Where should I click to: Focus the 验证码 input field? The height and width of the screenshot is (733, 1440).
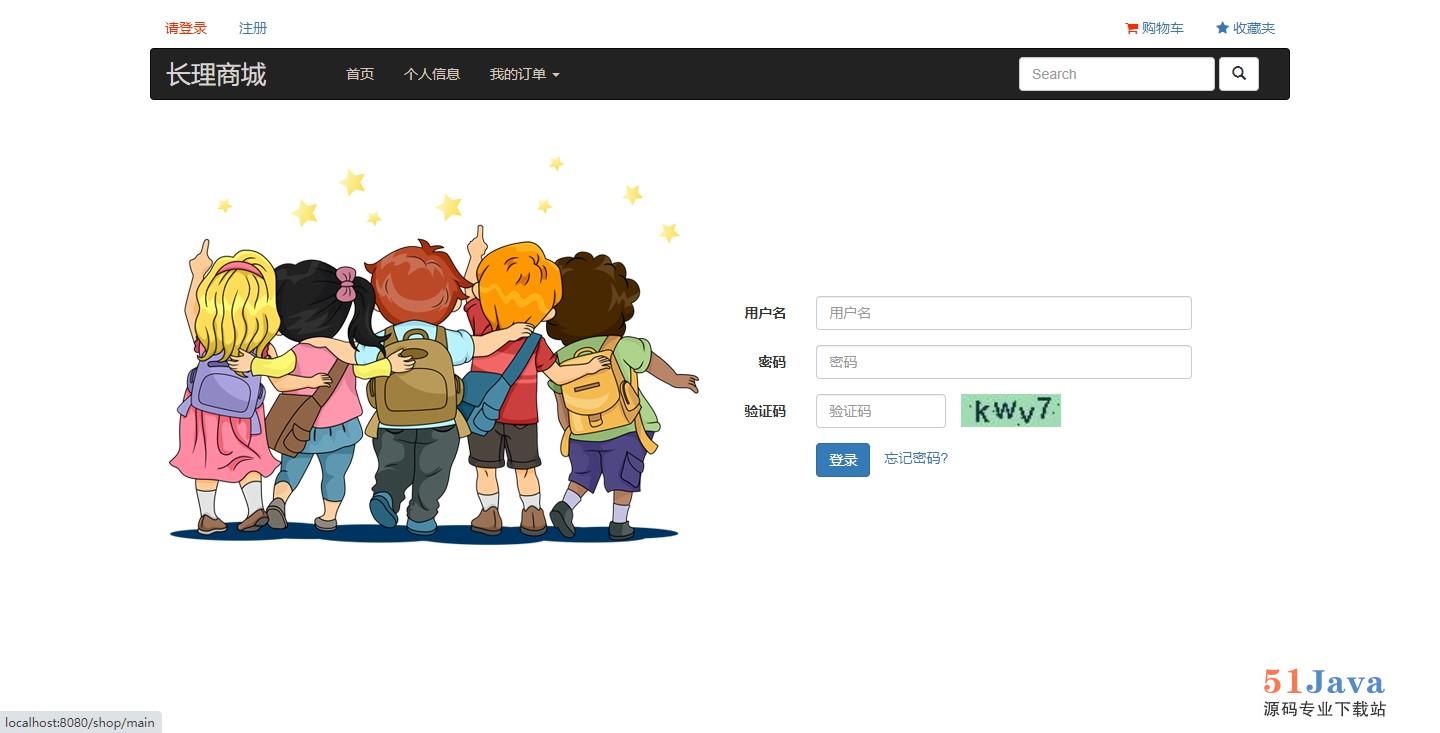(x=881, y=411)
